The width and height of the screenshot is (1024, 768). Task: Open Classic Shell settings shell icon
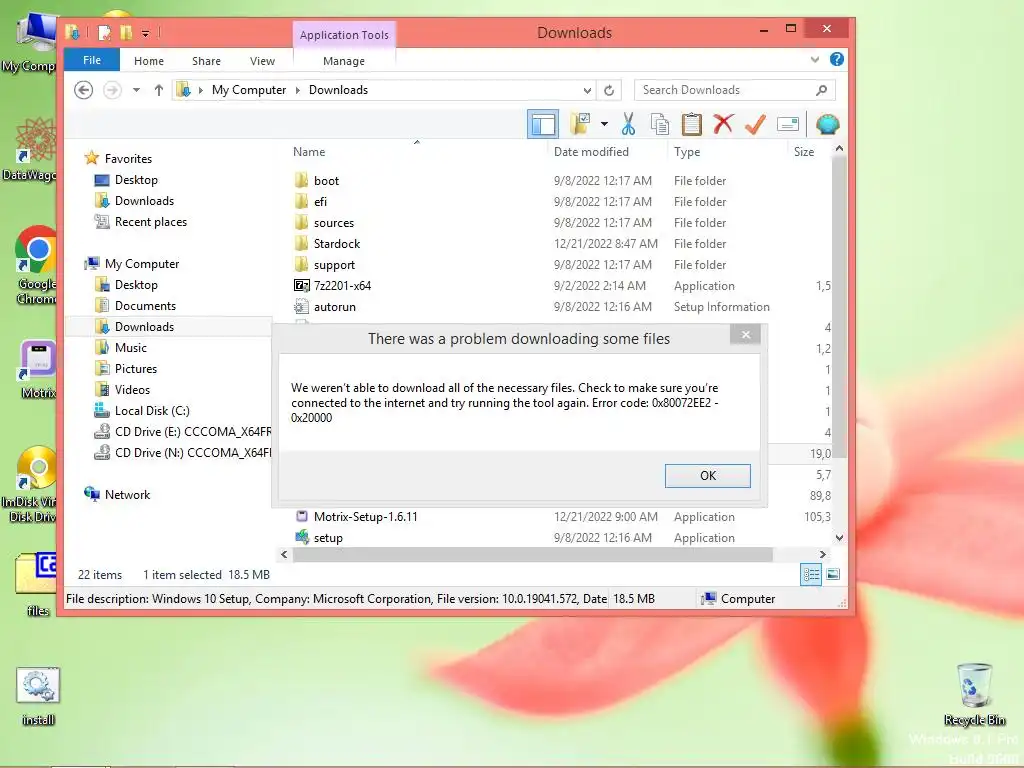pos(827,123)
